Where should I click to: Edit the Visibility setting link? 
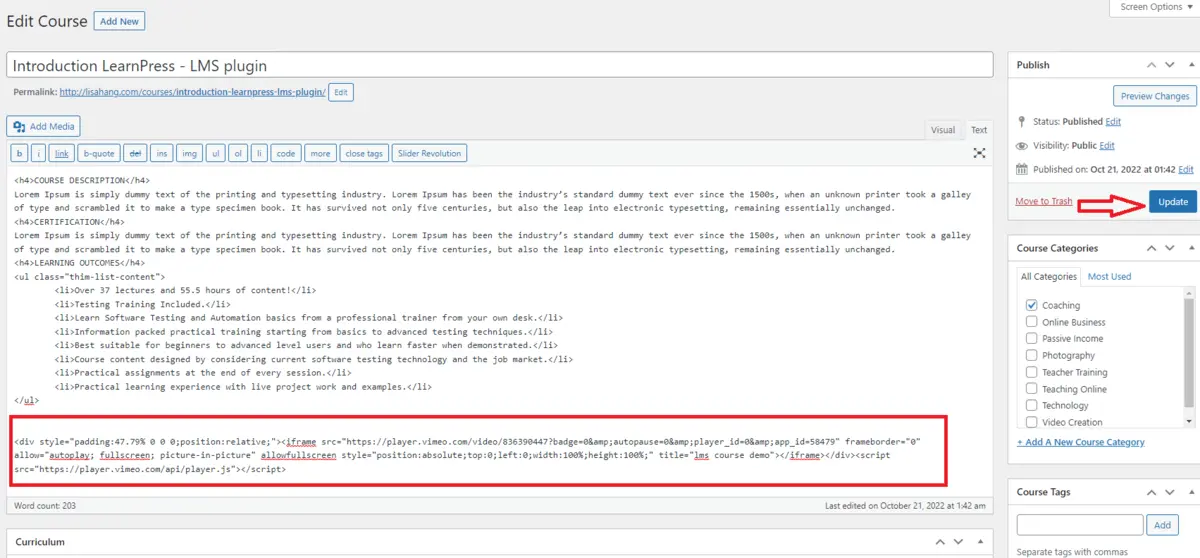(1107, 145)
